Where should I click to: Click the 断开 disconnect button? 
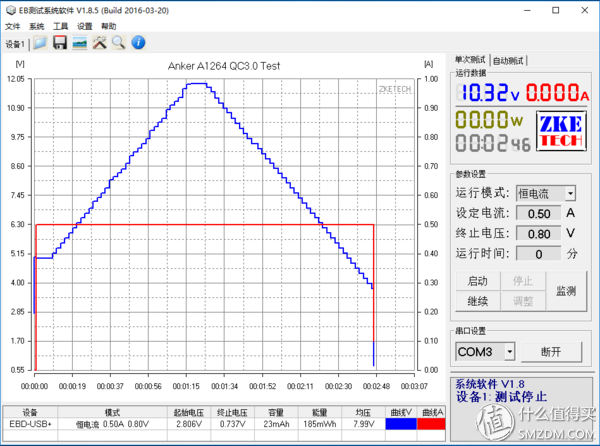coord(551,352)
